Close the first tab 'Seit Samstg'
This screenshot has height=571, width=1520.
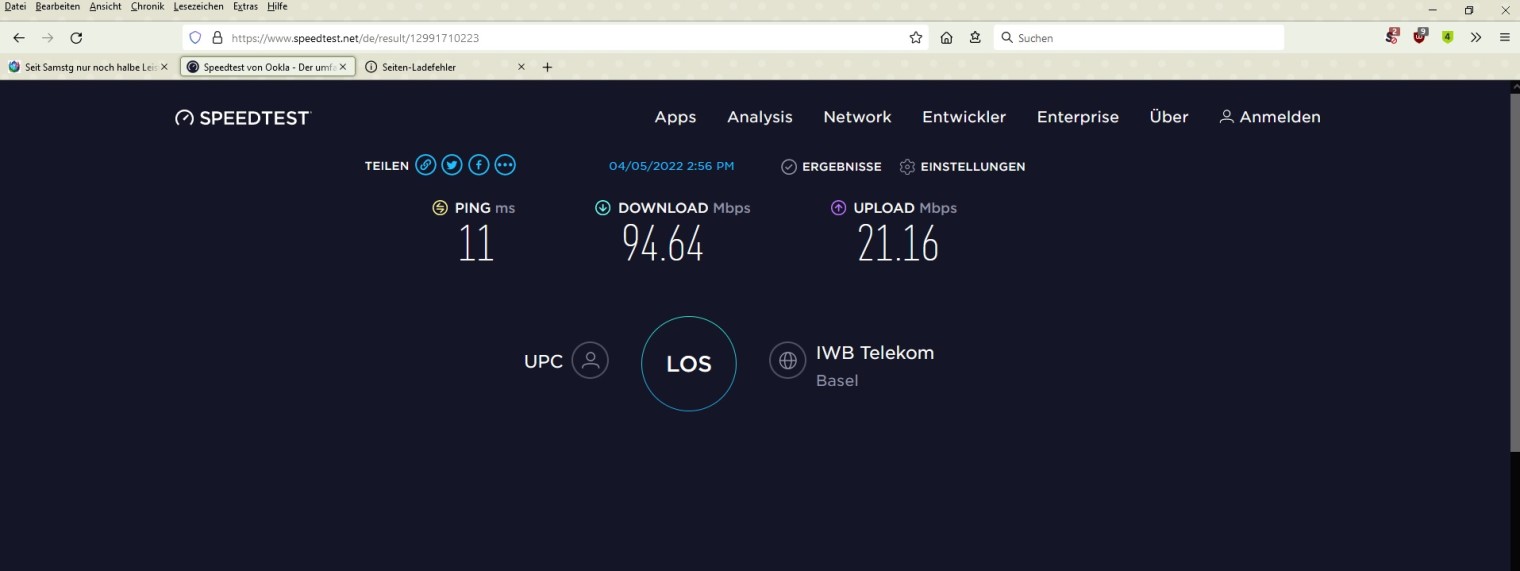[164, 67]
